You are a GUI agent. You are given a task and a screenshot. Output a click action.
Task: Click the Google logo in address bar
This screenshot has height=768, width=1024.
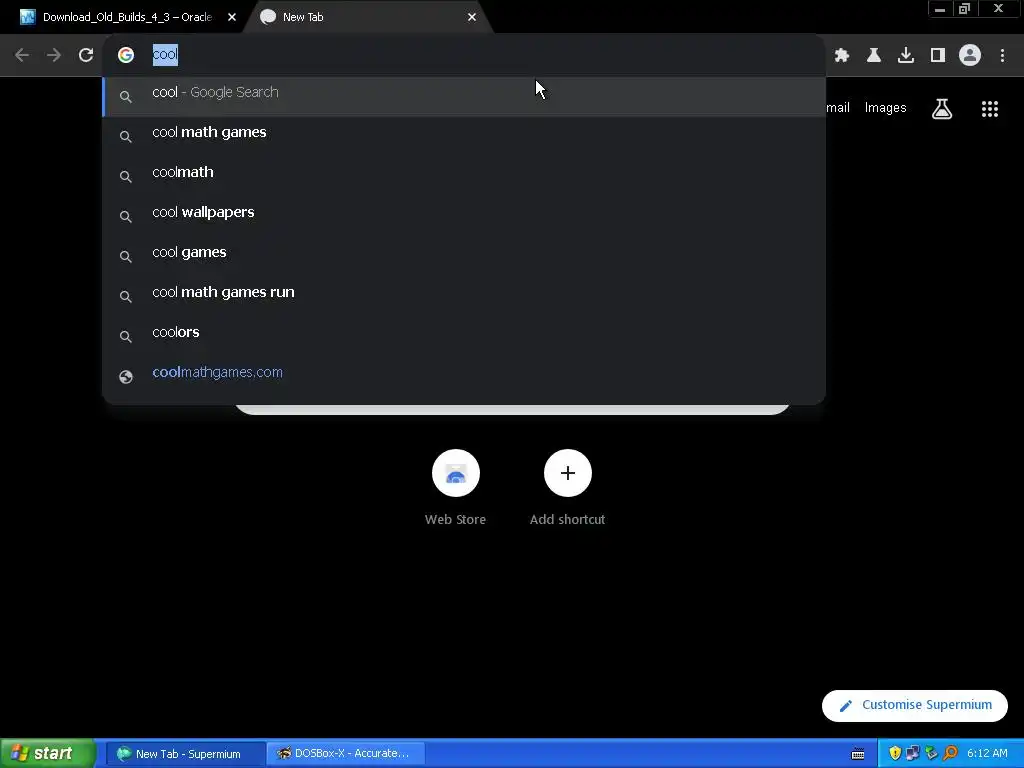[126, 55]
